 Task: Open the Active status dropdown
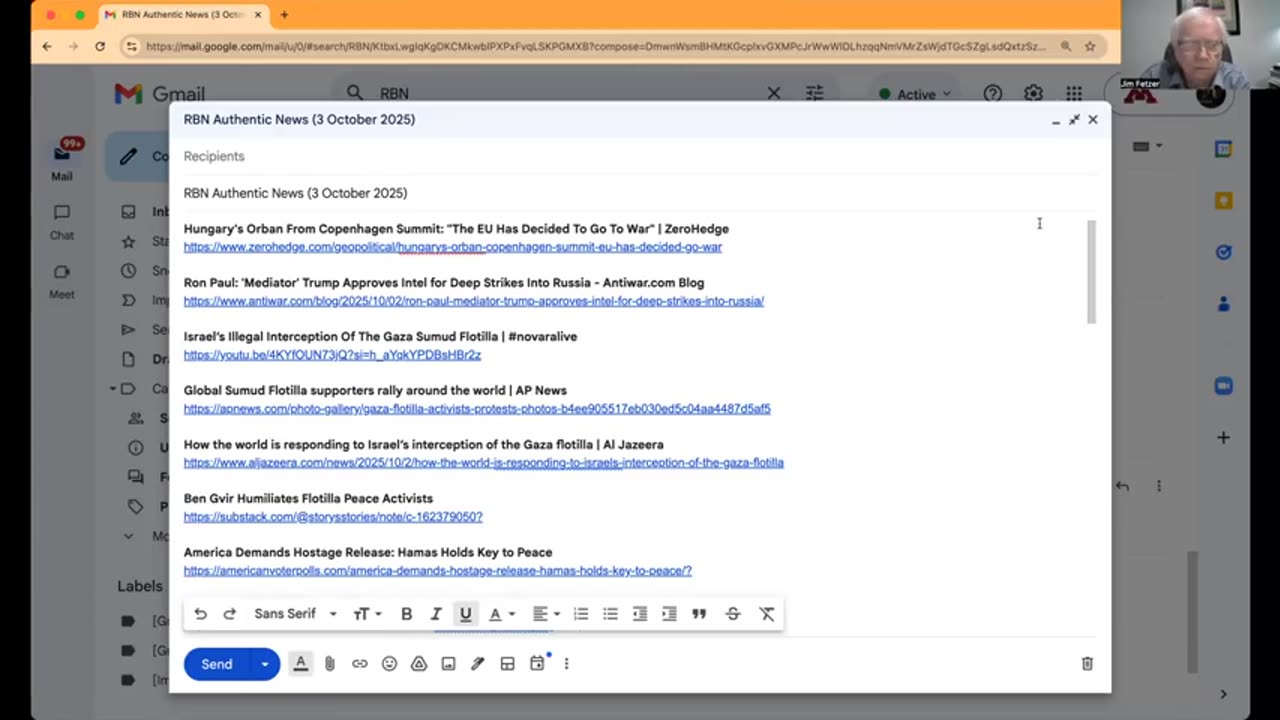(915, 94)
